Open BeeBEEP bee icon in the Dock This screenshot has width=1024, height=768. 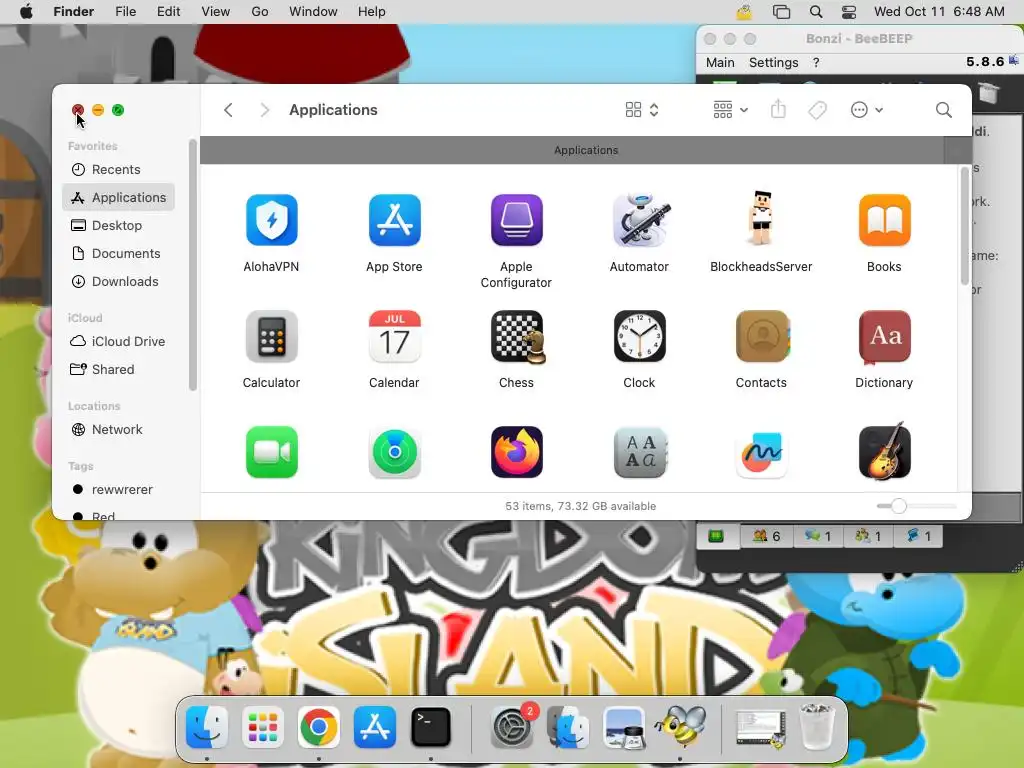680,727
